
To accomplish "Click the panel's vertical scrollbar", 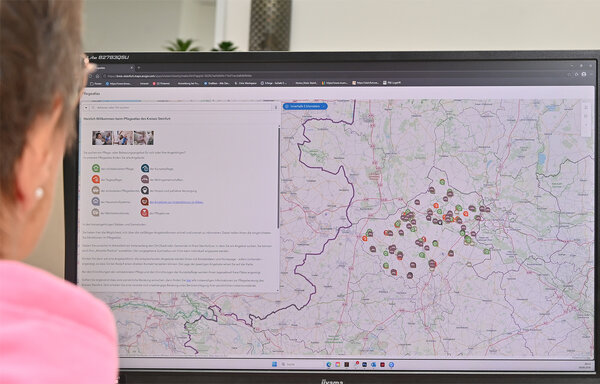I will point(279,178).
